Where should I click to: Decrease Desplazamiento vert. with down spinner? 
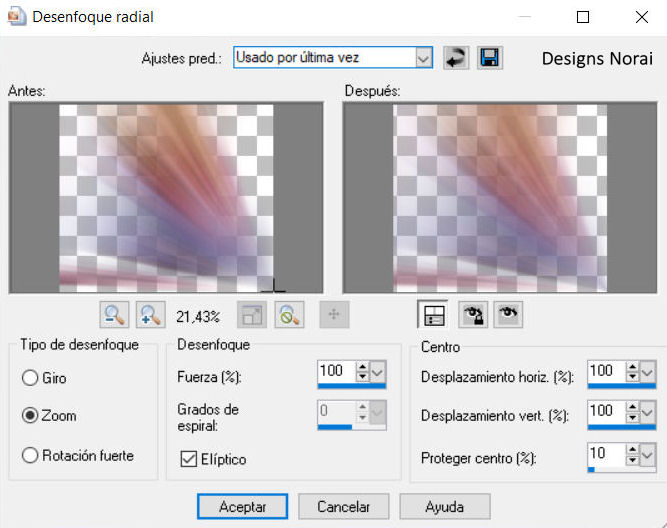coord(633,418)
